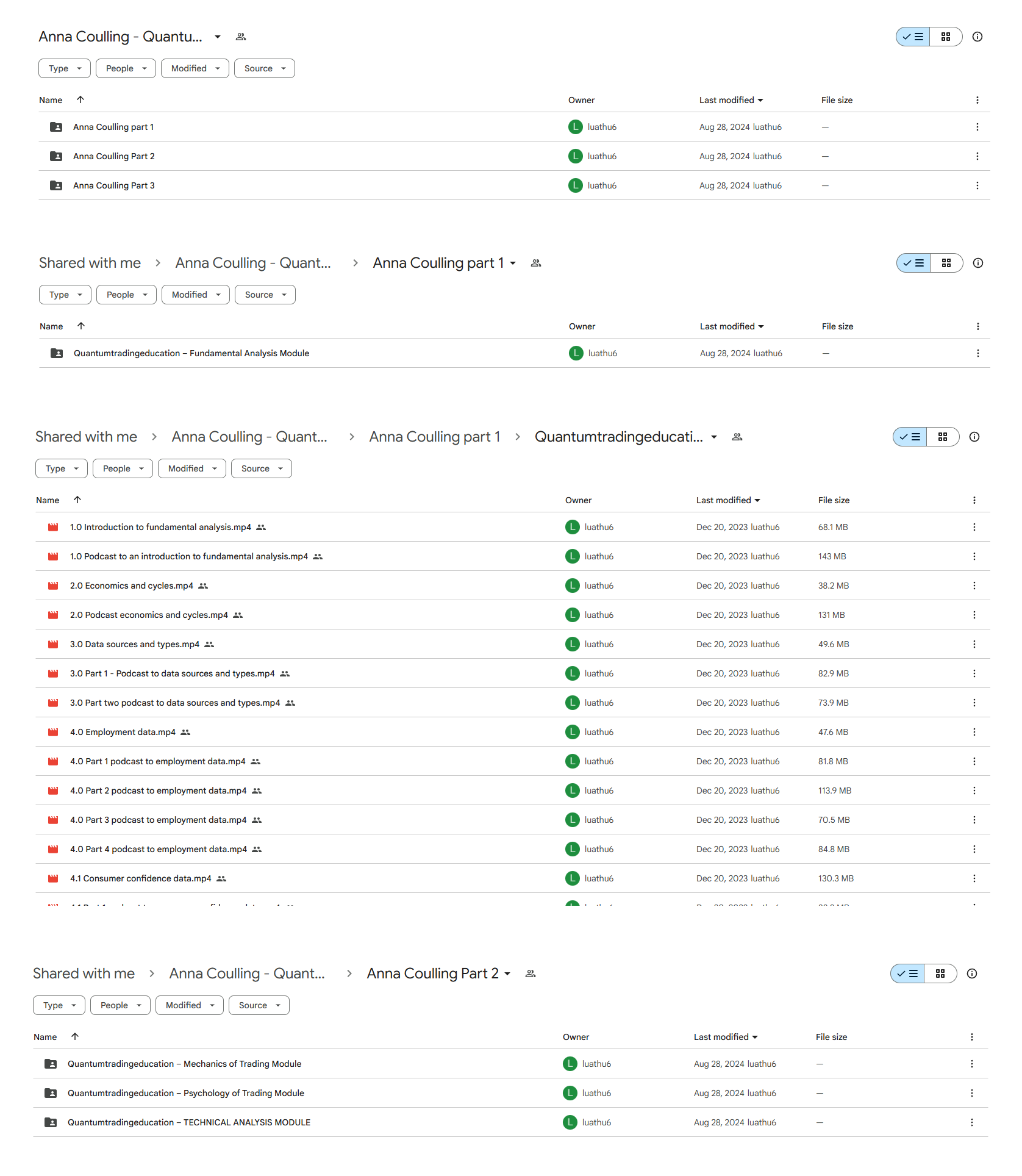Open Quantumtradingeducation – Fundamental Analysis Module folder

(x=191, y=353)
